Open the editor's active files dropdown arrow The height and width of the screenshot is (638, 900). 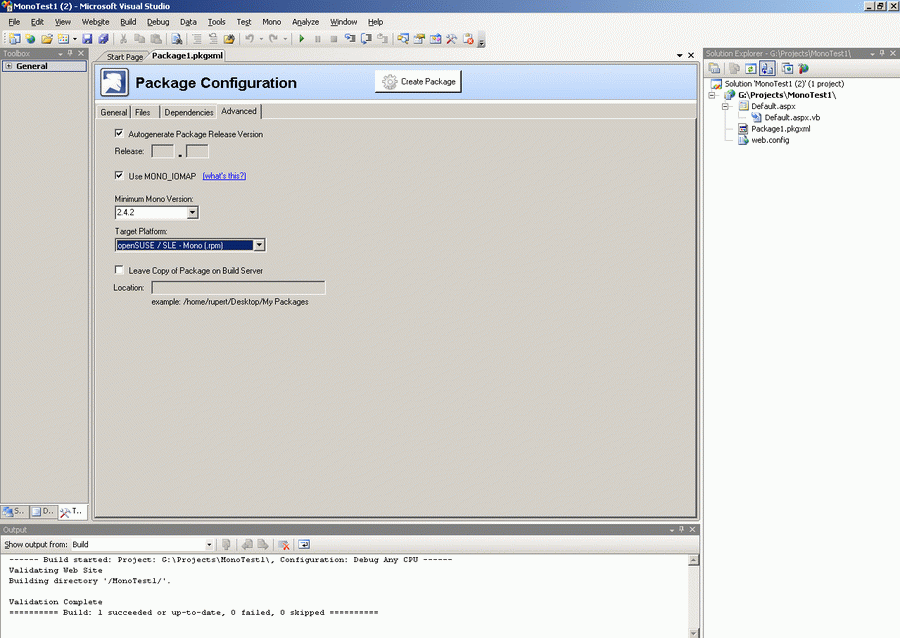[x=680, y=56]
